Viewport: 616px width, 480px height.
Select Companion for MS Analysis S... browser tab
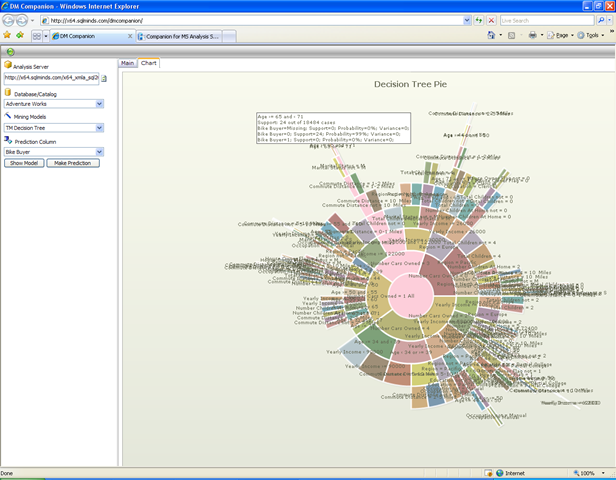(x=179, y=37)
